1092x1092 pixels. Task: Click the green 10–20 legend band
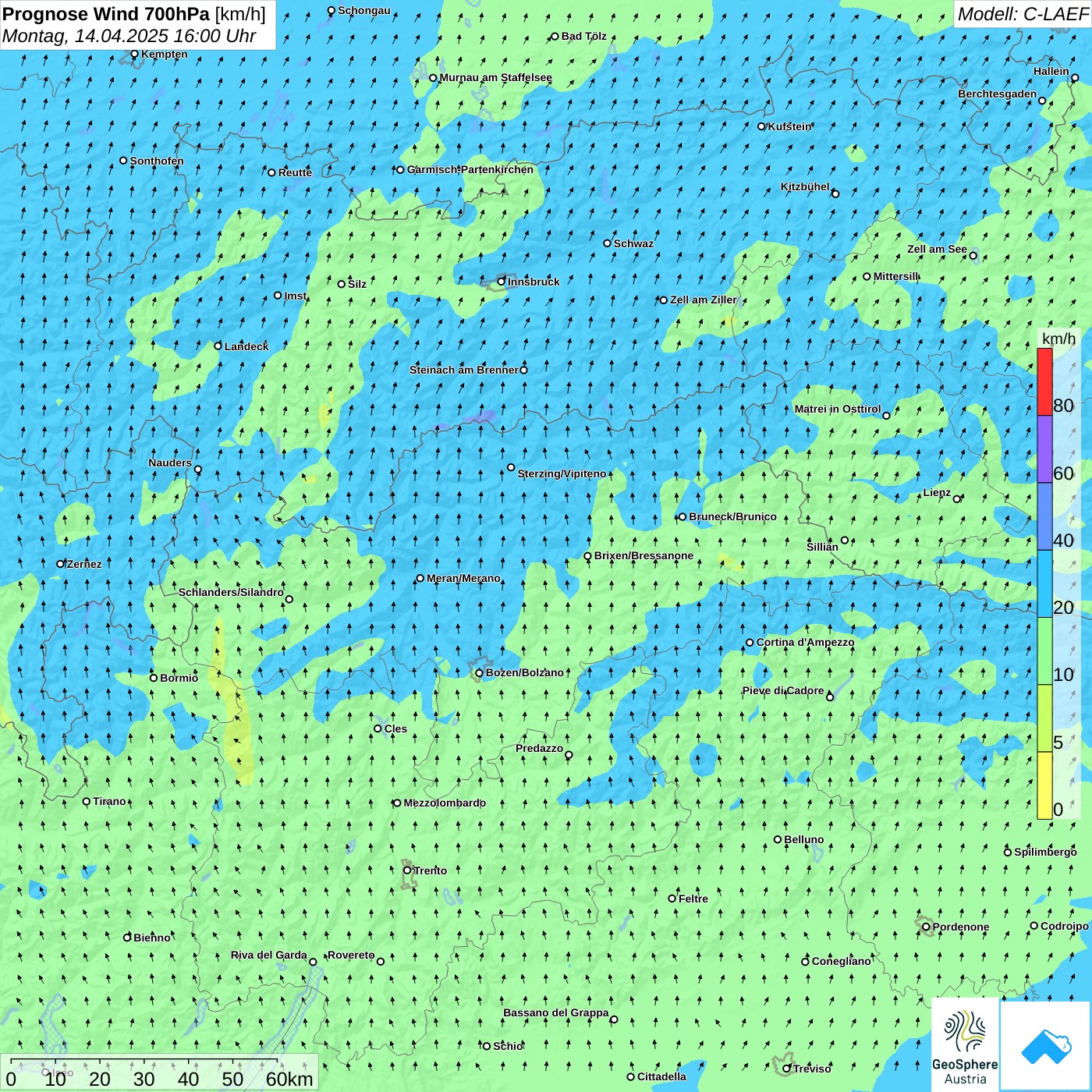click(1044, 651)
